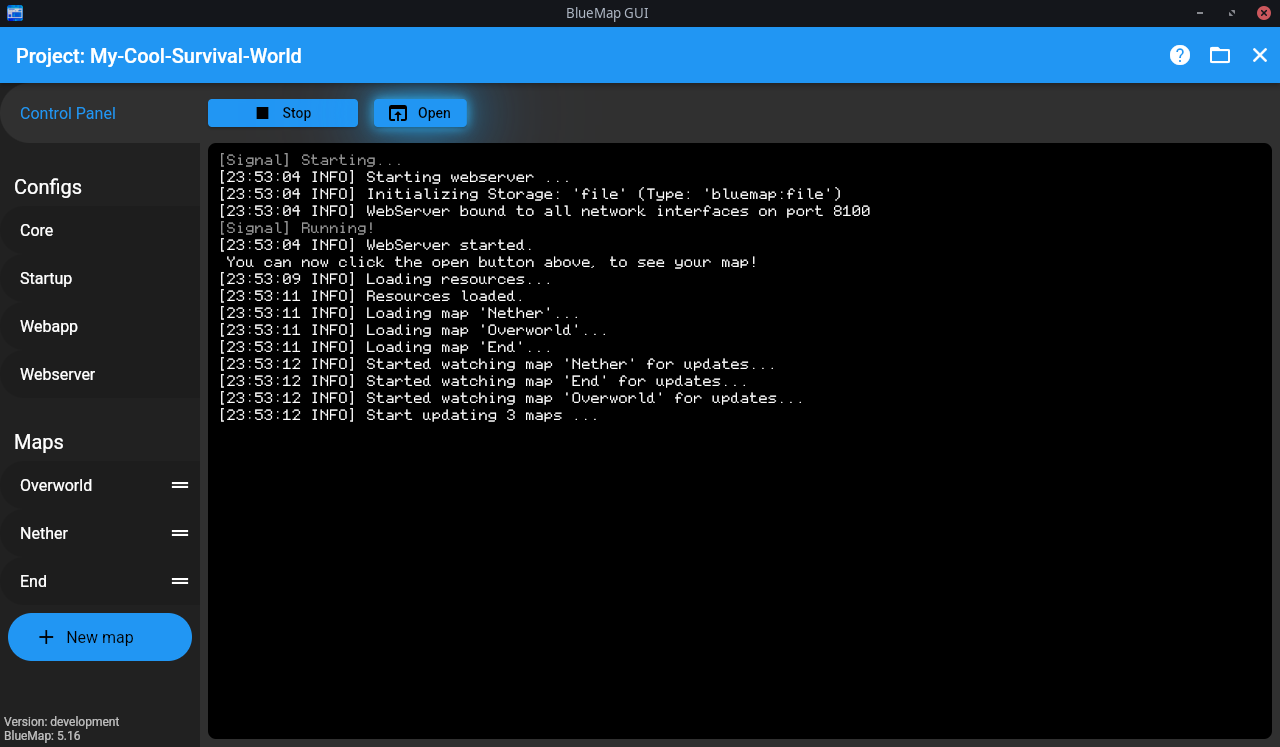
Task: Open the End map options menu
Action: [x=180, y=581]
